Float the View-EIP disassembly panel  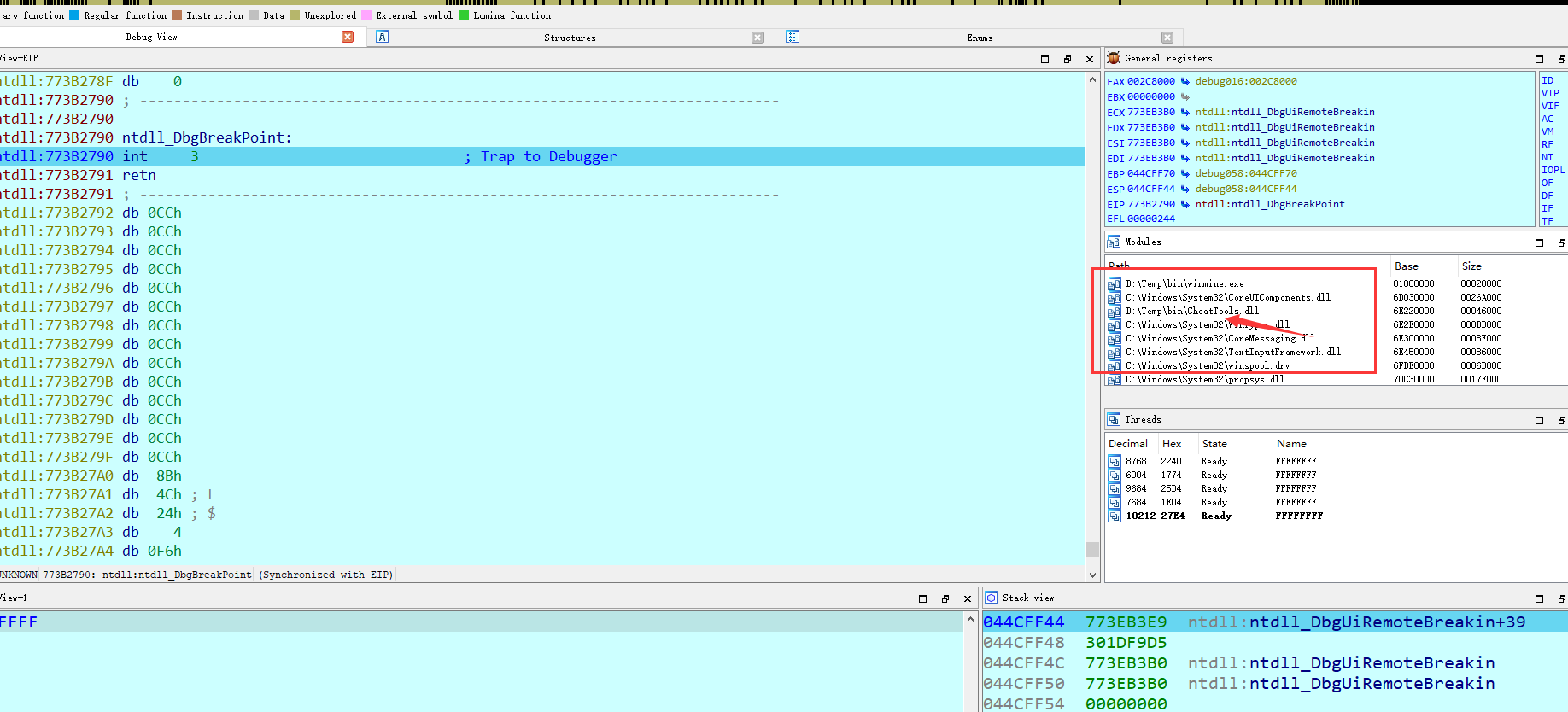pyautogui.click(x=1067, y=59)
